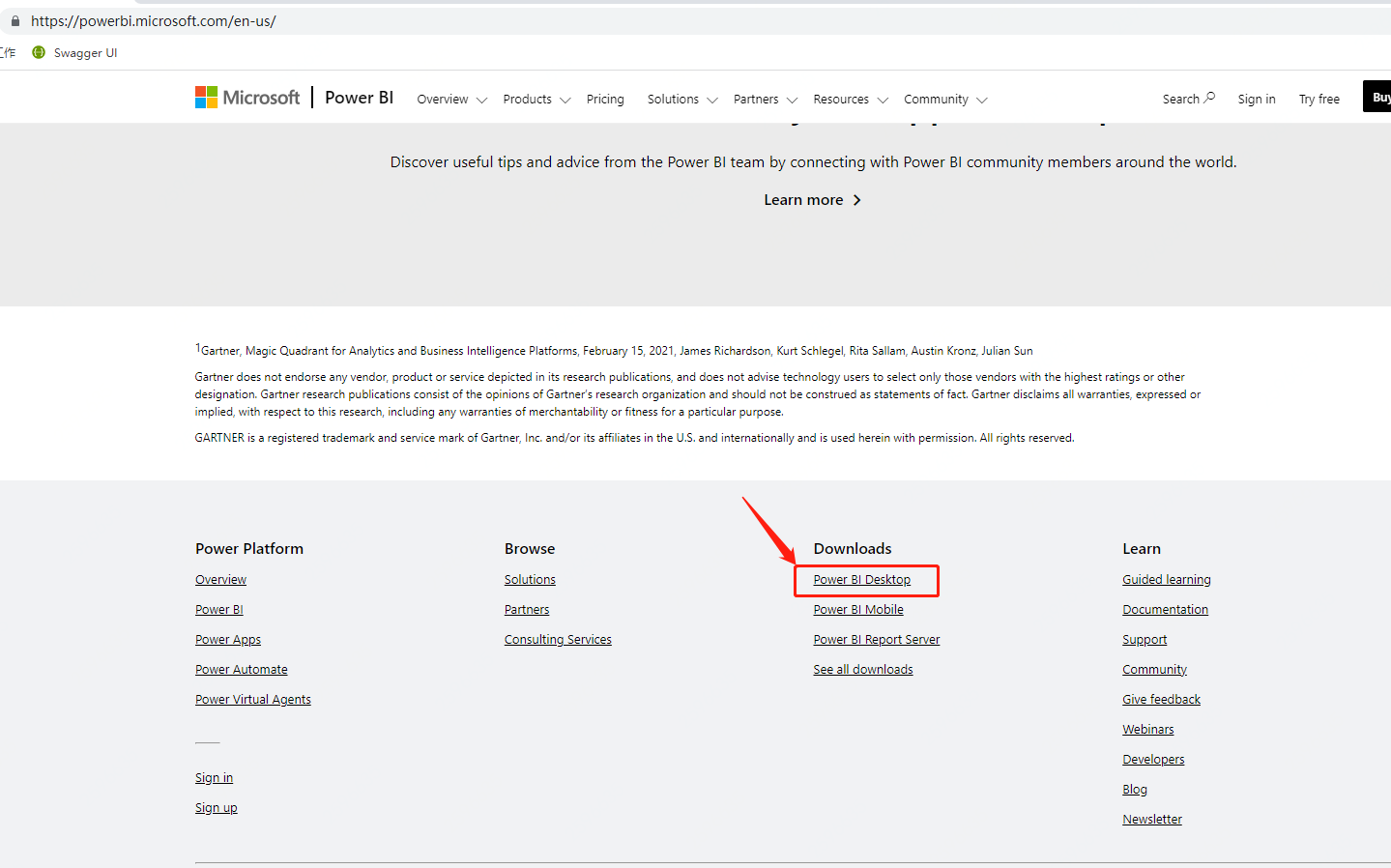This screenshot has width=1391, height=868.
Task: Click Sign in in the header
Action: (1257, 100)
